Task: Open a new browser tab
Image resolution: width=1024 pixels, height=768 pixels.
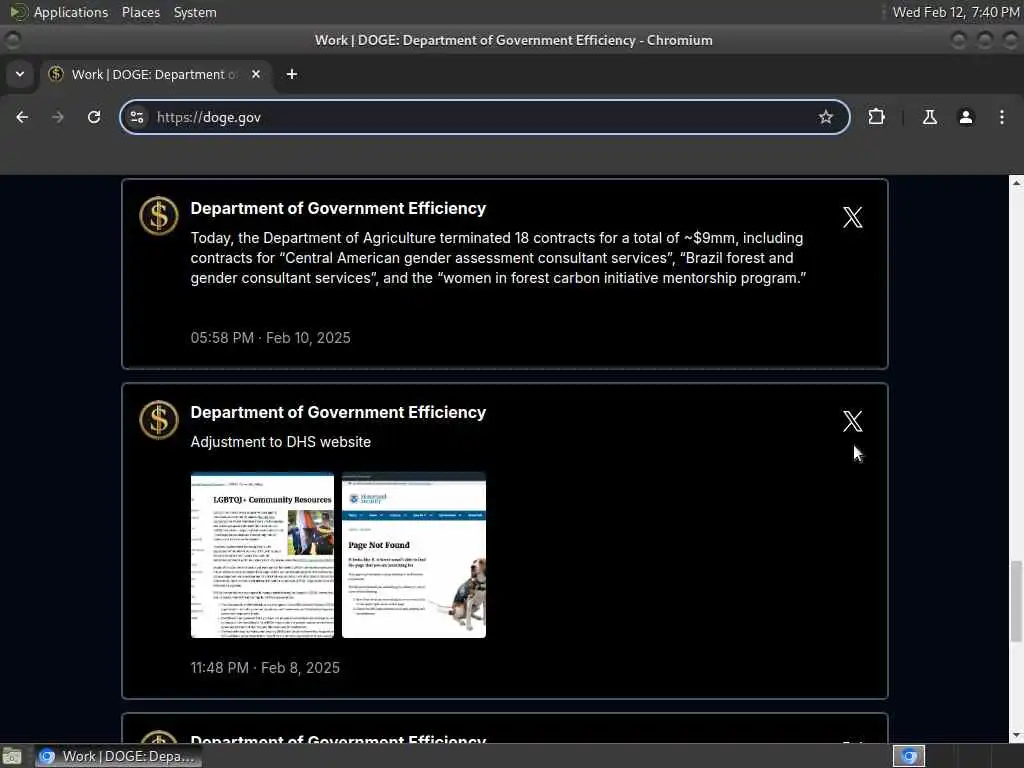Action: click(292, 74)
